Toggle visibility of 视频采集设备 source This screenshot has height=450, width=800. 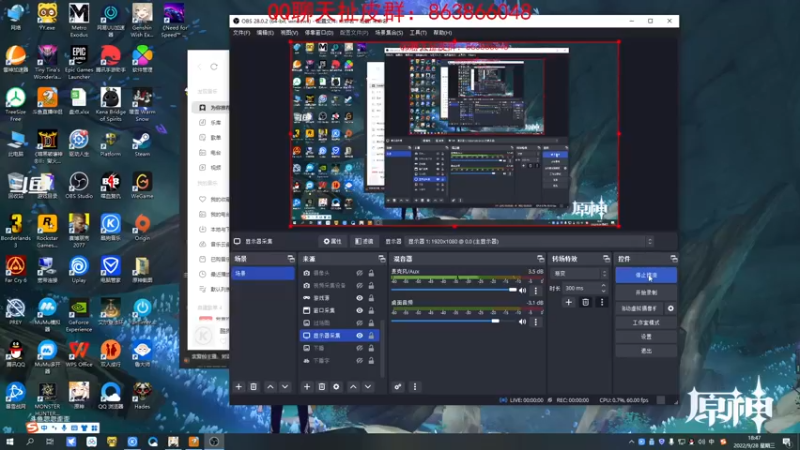coord(360,285)
